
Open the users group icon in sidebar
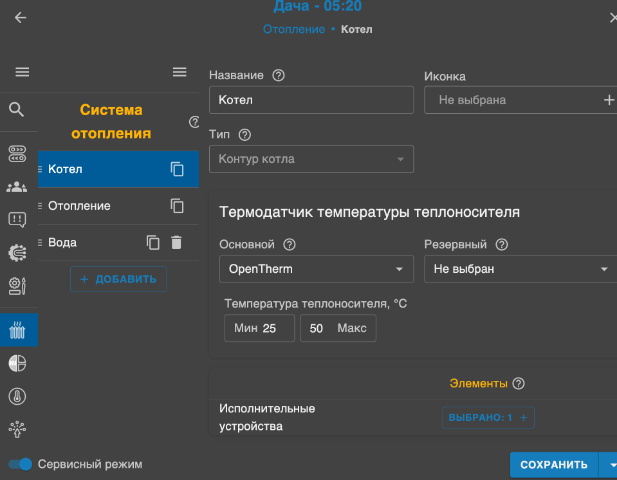point(17,186)
